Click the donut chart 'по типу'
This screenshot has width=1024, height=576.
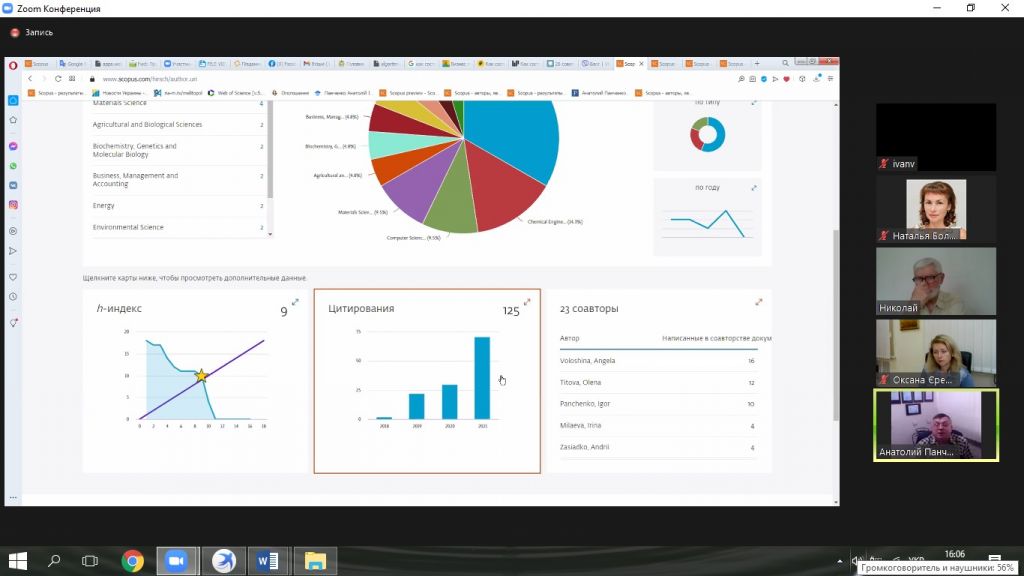point(707,135)
